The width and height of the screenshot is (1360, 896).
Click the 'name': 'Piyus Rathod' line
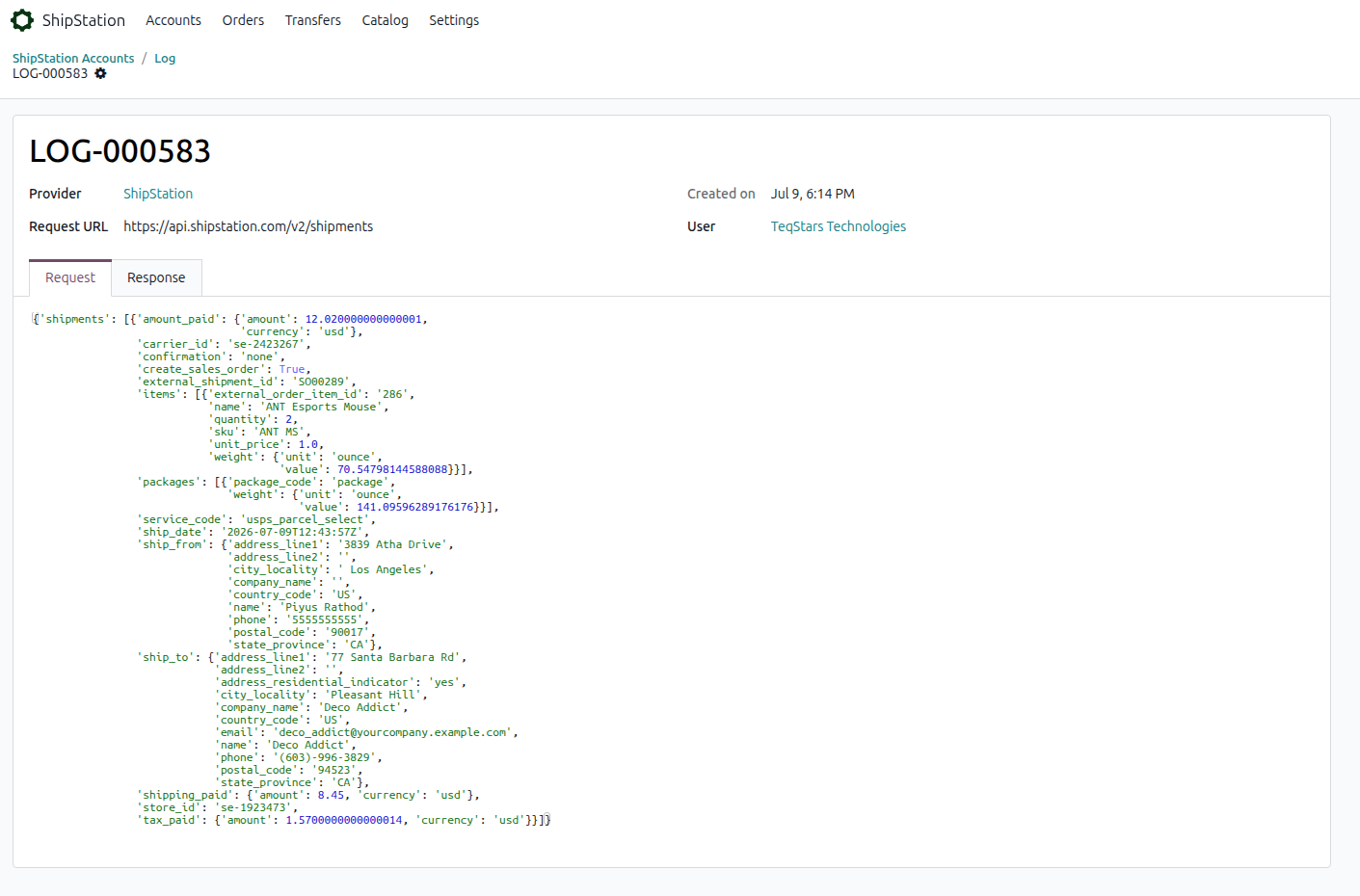tap(302, 607)
